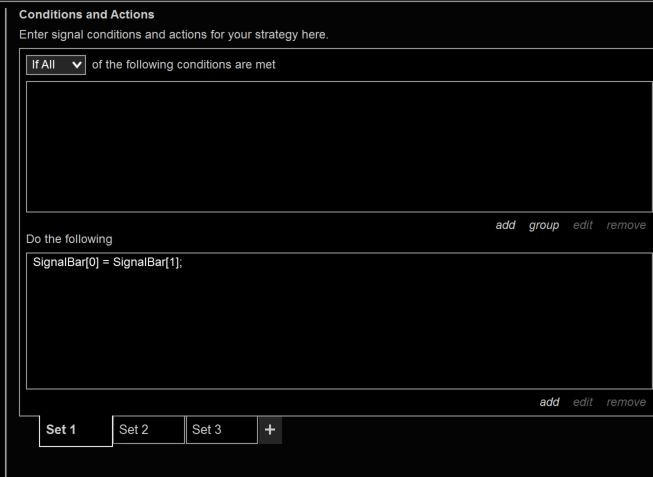The image size is (653, 477).
Task: Click 'remove' below the actions list
Action: (x=626, y=402)
